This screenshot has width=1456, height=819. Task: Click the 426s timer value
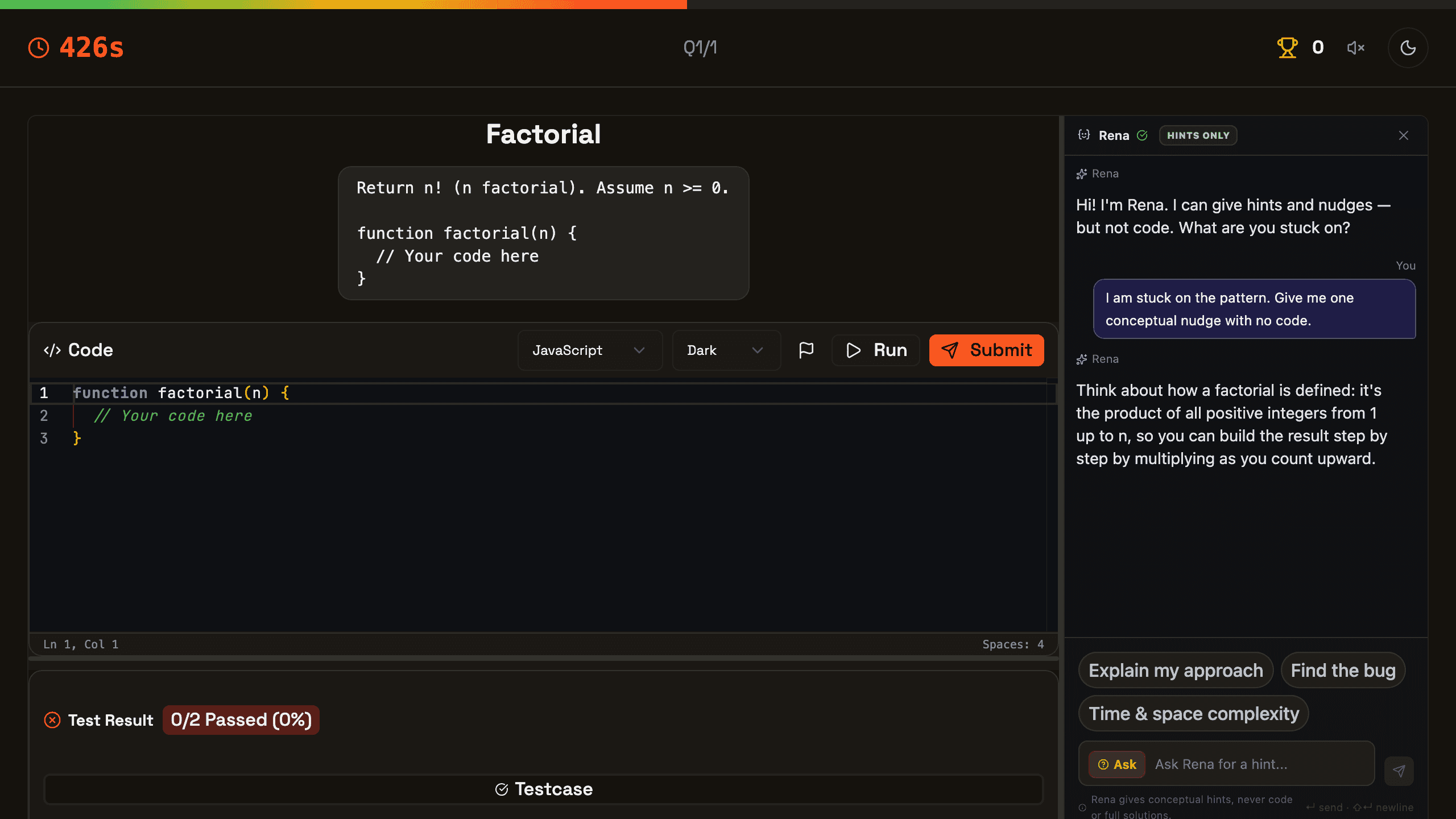coord(92,48)
